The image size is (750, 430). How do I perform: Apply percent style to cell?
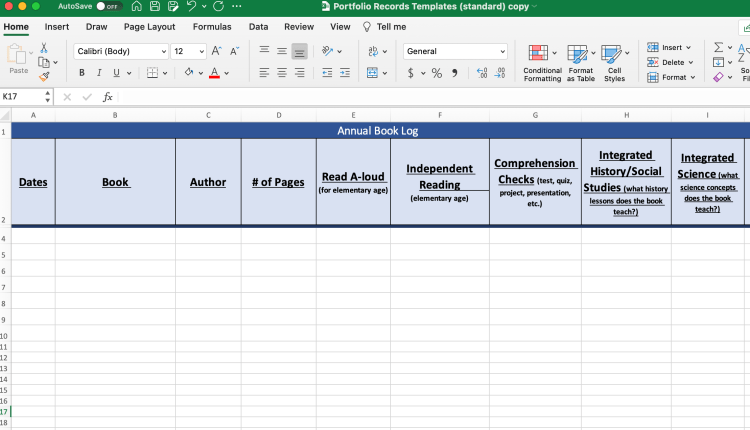pyautogui.click(x=436, y=73)
